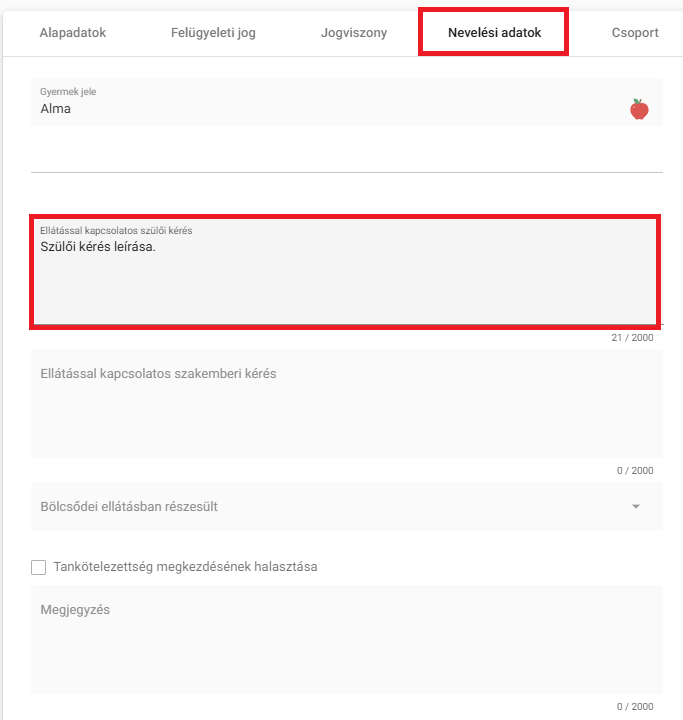This screenshot has height=720, width=683.
Task: Tick the Tankötelezettség megkezdésének halasztása checkbox
Action: [x=39, y=567]
